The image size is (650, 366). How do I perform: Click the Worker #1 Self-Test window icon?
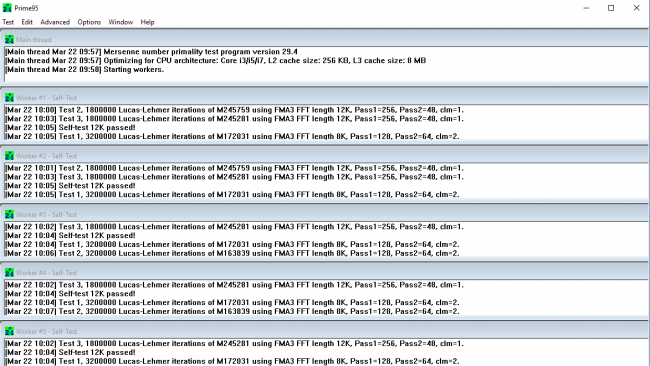pyautogui.click(x=9, y=97)
